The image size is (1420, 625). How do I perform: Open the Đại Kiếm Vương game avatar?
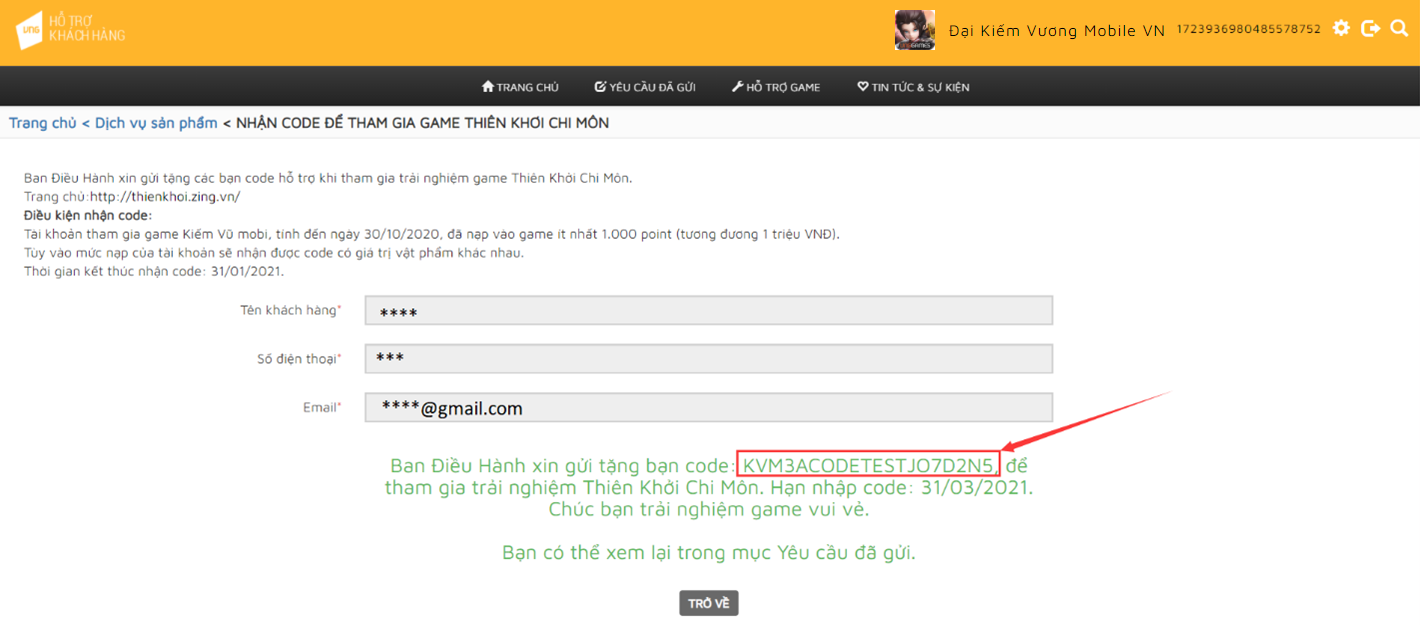coord(914,30)
